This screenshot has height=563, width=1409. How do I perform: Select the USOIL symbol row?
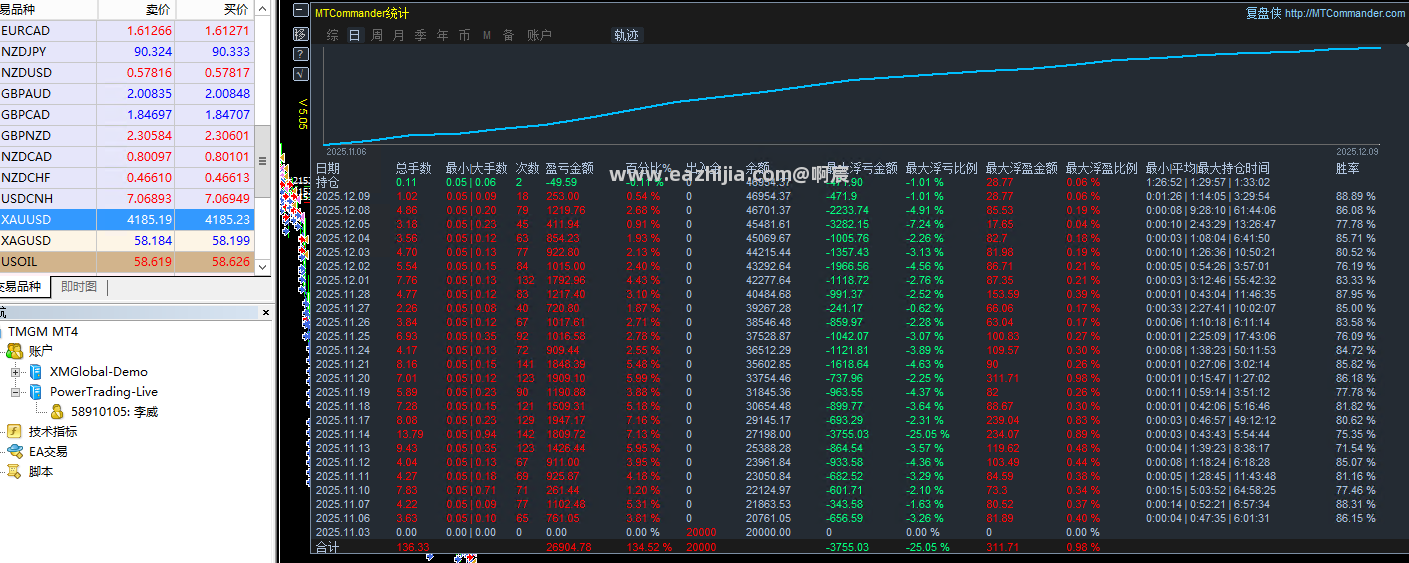tap(127, 261)
